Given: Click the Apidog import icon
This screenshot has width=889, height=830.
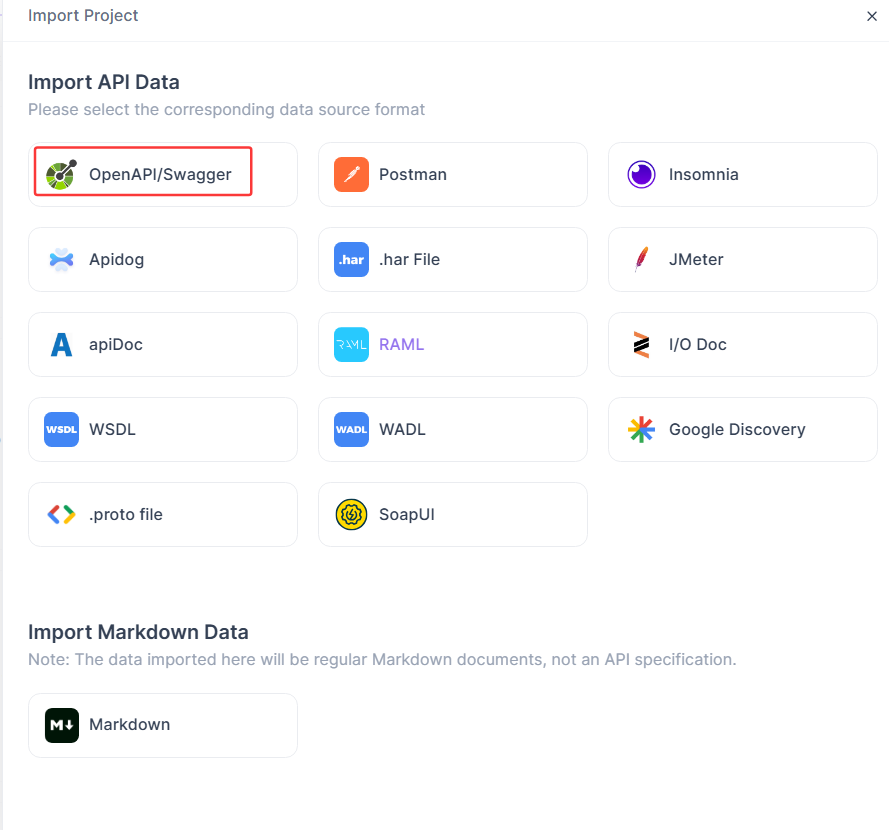Looking at the screenshot, I should [61, 259].
